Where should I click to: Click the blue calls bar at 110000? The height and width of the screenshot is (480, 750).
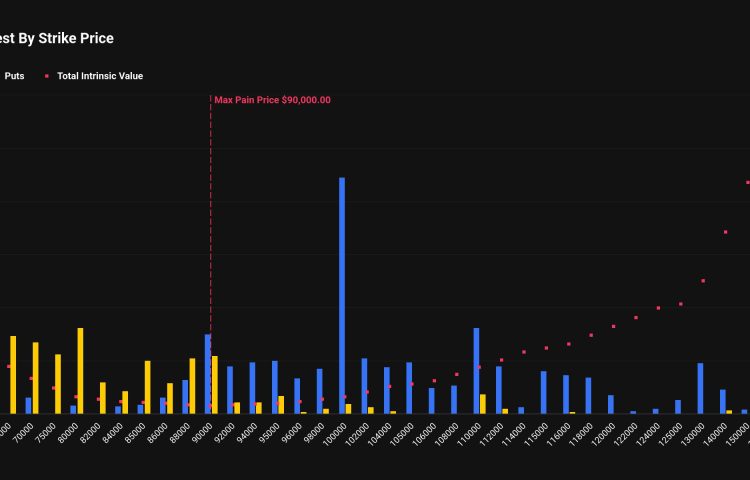pyautogui.click(x=476, y=370)
